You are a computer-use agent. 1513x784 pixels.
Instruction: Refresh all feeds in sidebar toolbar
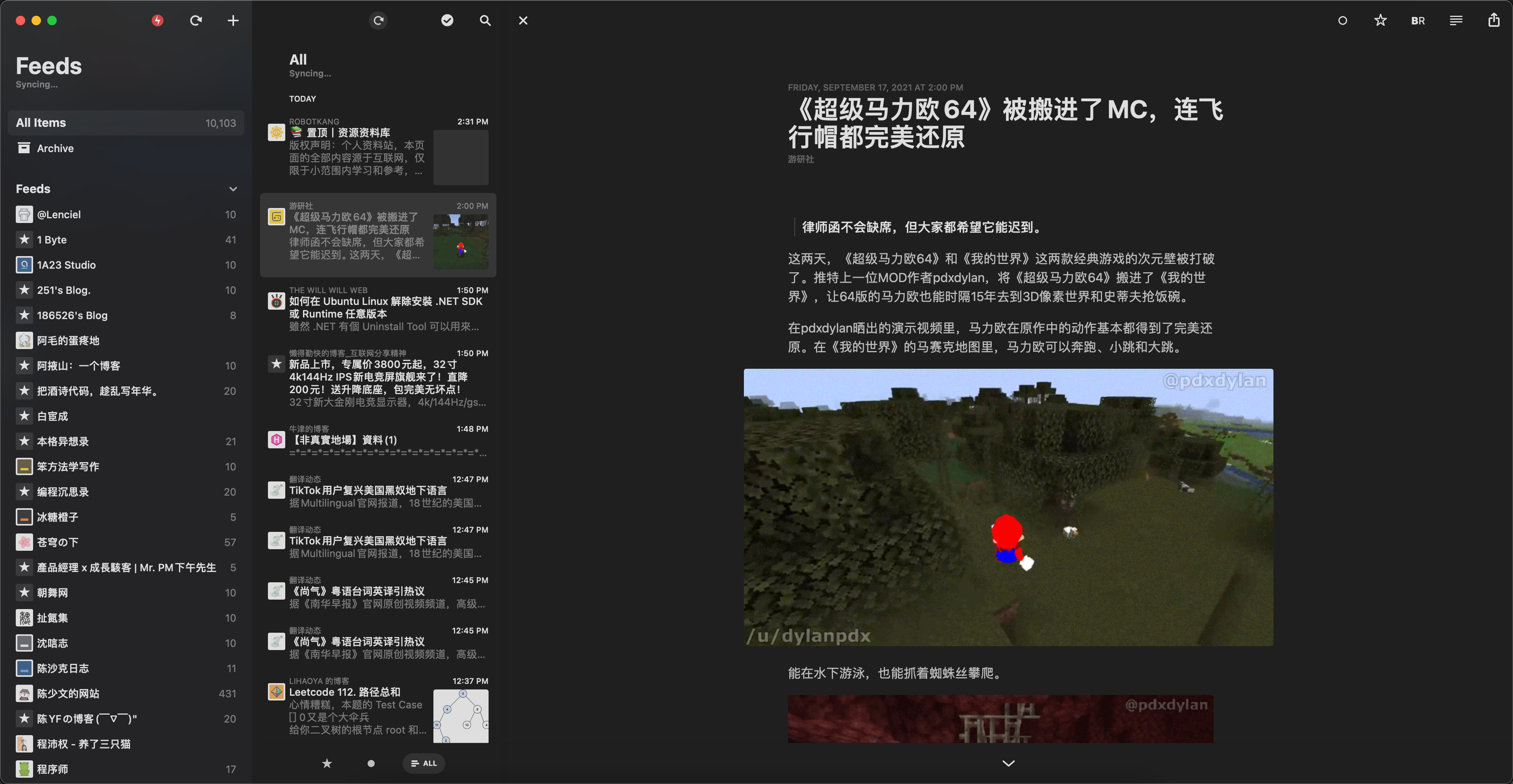[x=196, y=20]
